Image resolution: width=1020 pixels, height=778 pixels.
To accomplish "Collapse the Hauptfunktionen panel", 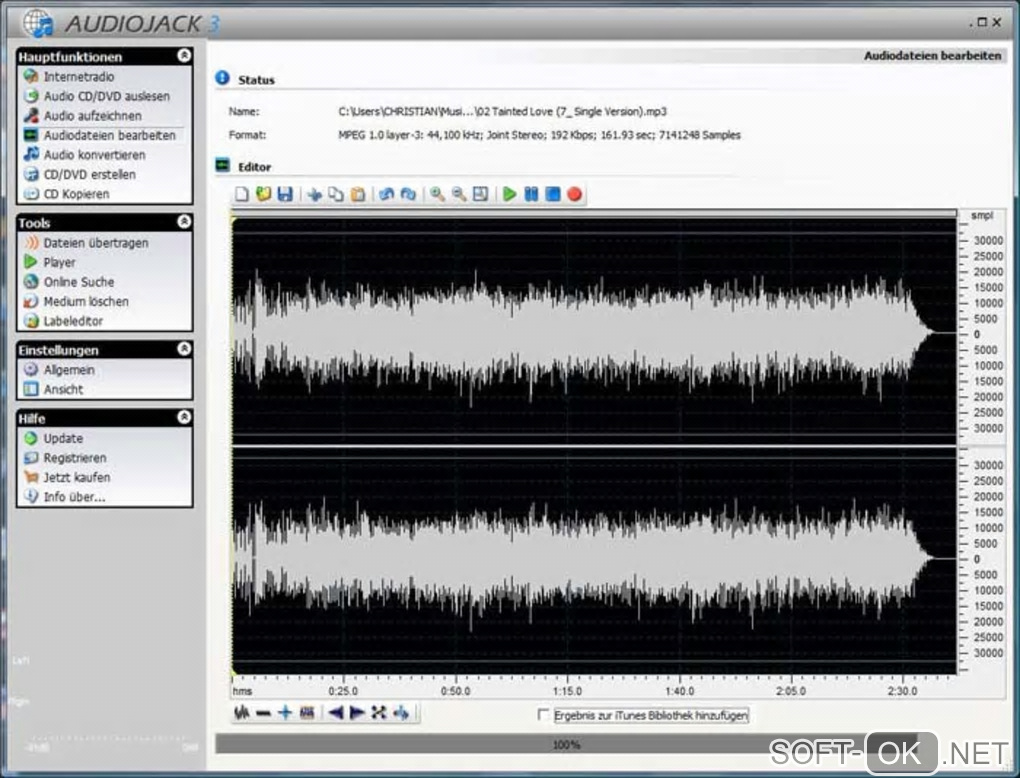I will 183,57.
